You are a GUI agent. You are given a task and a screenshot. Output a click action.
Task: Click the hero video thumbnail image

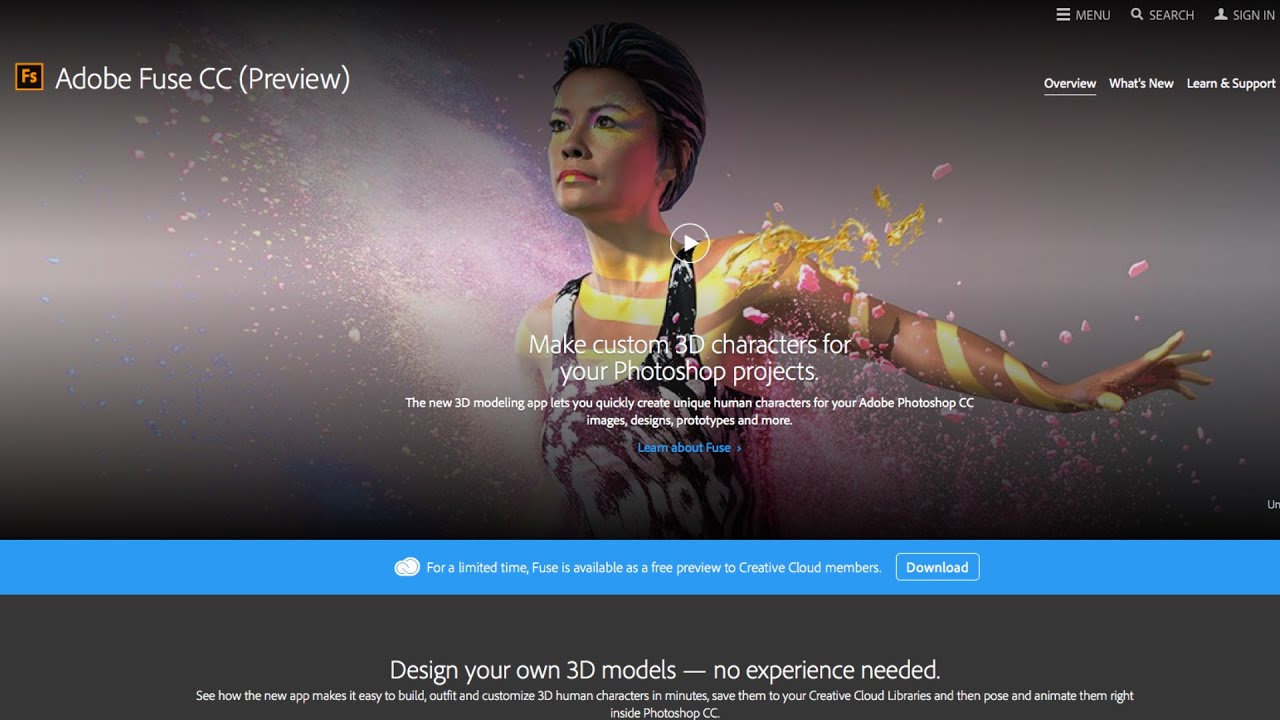pyautogui.click(x=689, y=242)
